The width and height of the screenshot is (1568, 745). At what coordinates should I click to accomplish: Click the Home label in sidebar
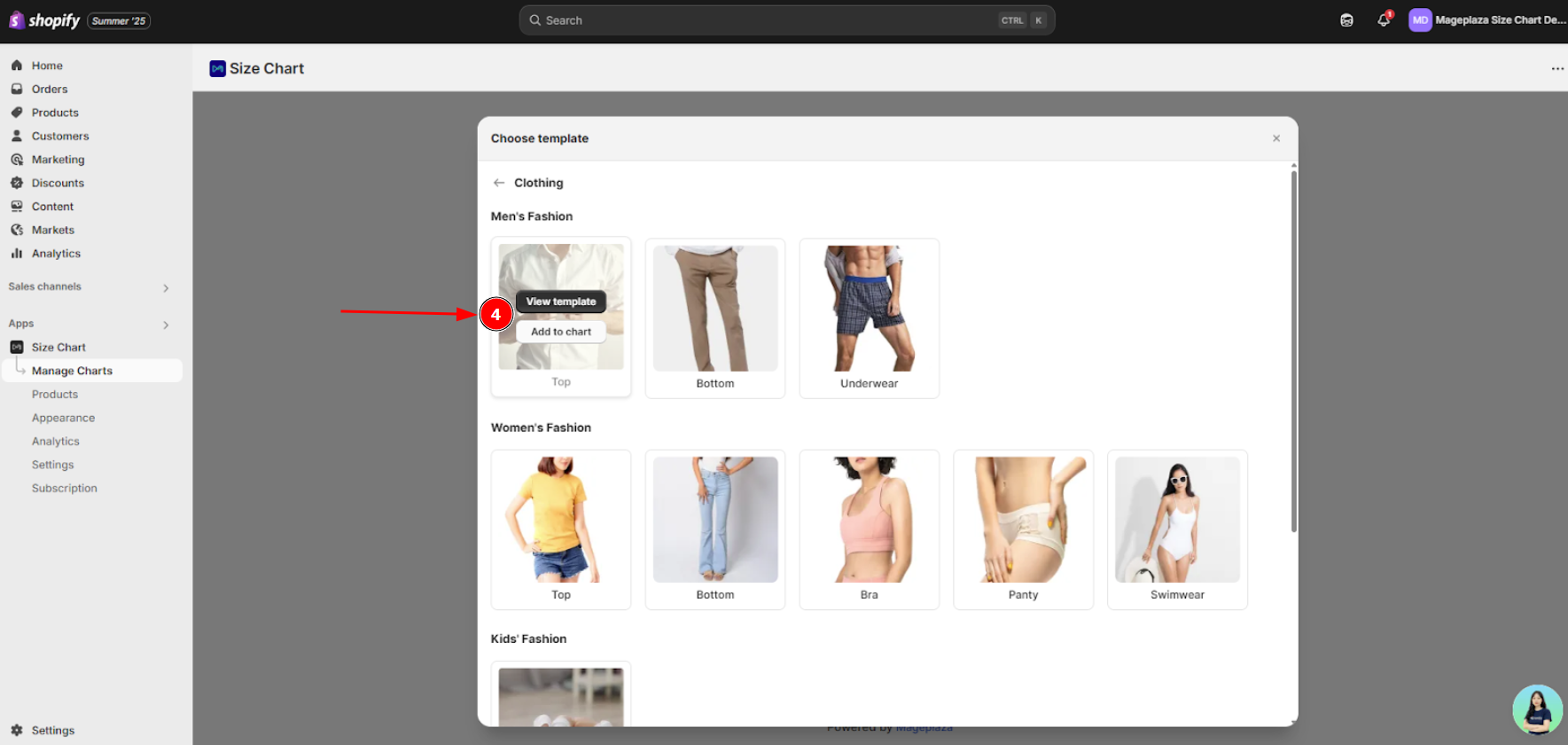tap(47, 66)
